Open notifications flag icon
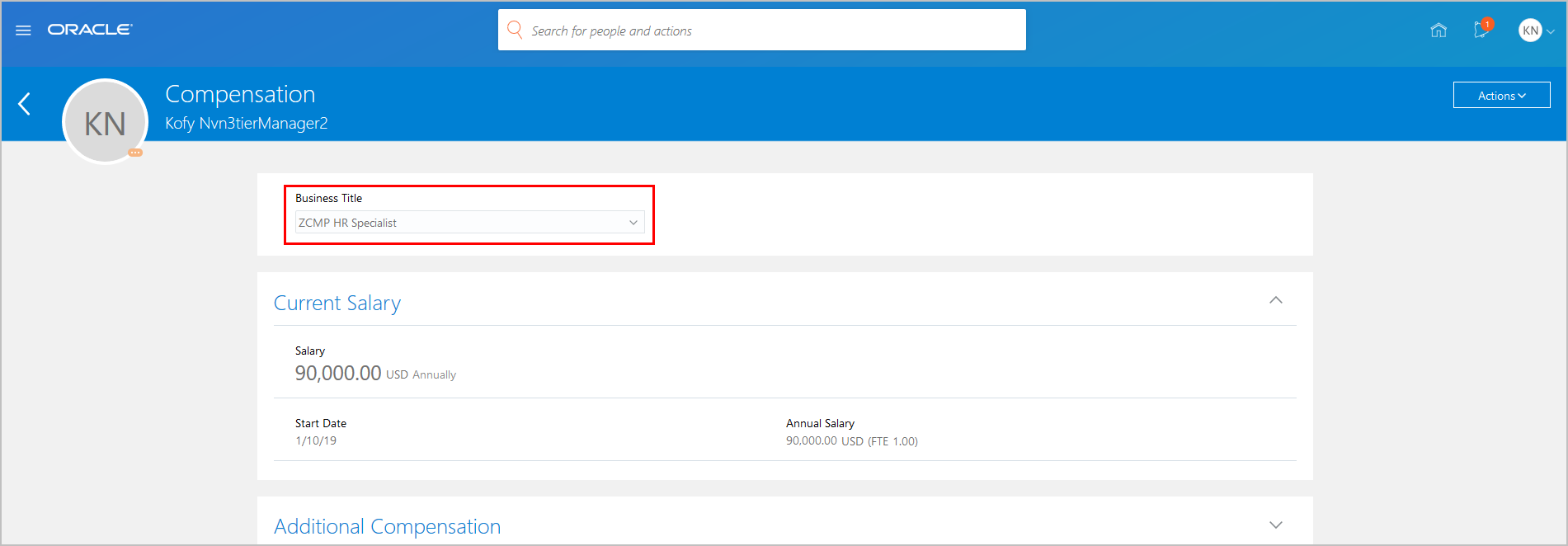Viewport: 1568px width, 546px height. [x=1482, y=31]
